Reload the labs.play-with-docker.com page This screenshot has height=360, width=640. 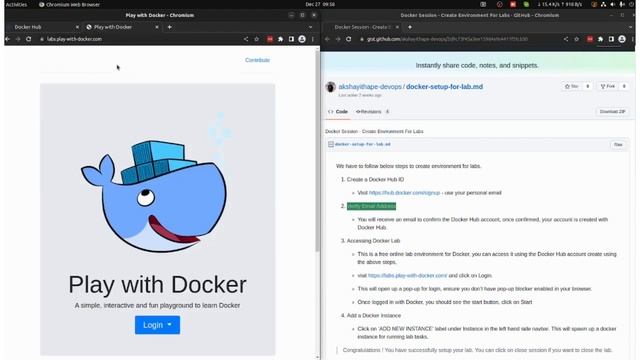(x=29, y=39)
